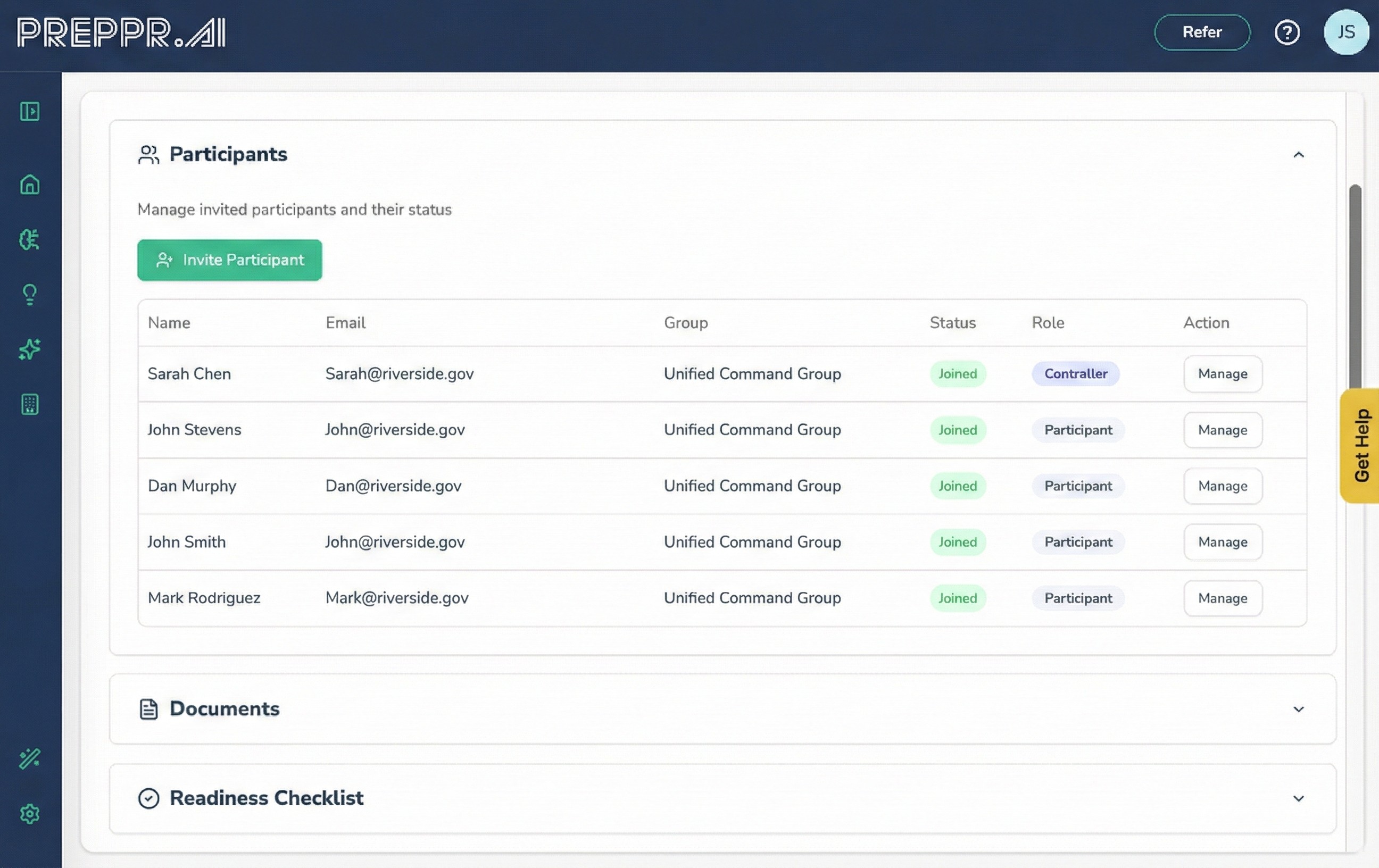Image resolution: width=1379 pixels, height=868 pixels.
Task: Open the Get Help side tab
Action: 1361,446
